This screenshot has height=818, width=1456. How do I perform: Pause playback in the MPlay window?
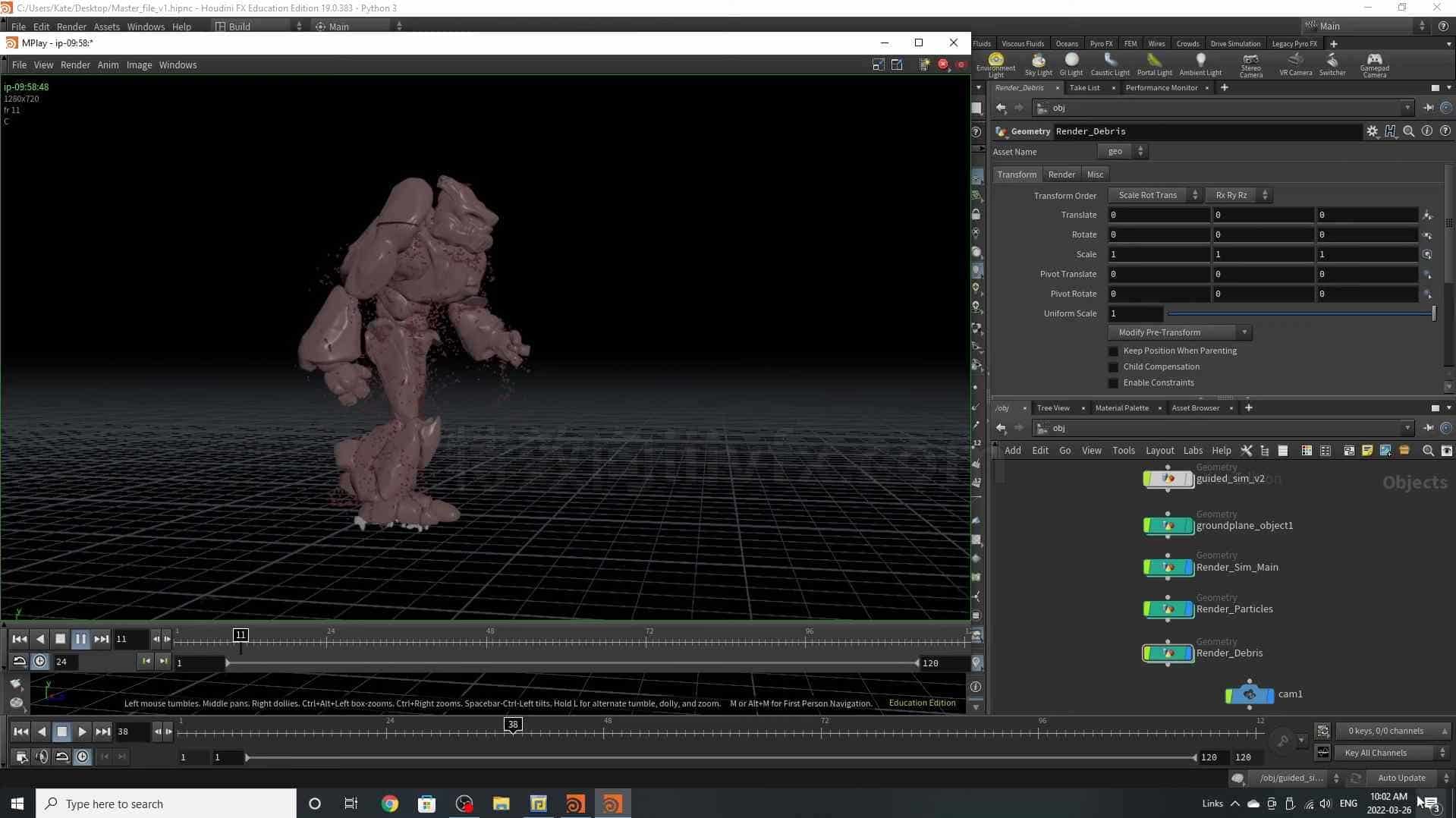point(80,640)
